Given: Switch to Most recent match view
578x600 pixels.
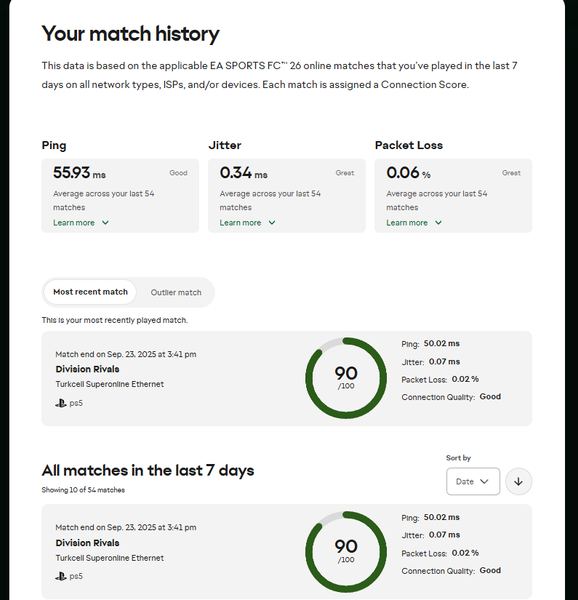Looking at the screenshot, I should (x=90, y=292).
